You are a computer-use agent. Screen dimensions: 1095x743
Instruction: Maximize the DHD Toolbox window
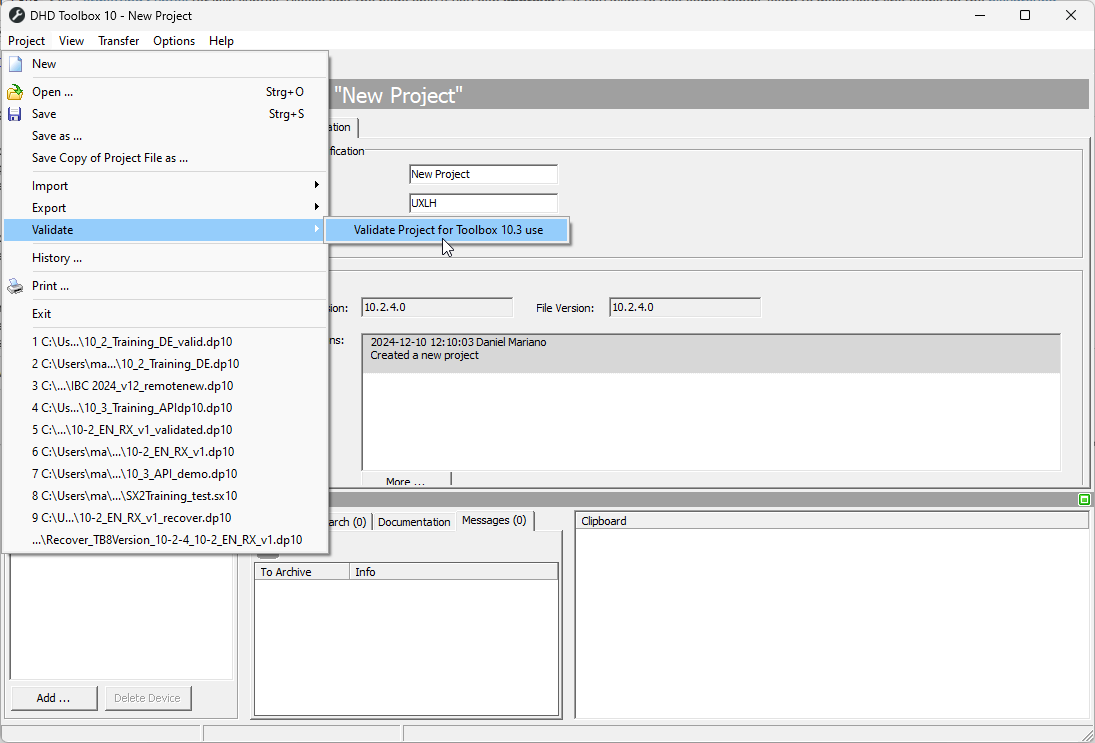coord(1025,15)
